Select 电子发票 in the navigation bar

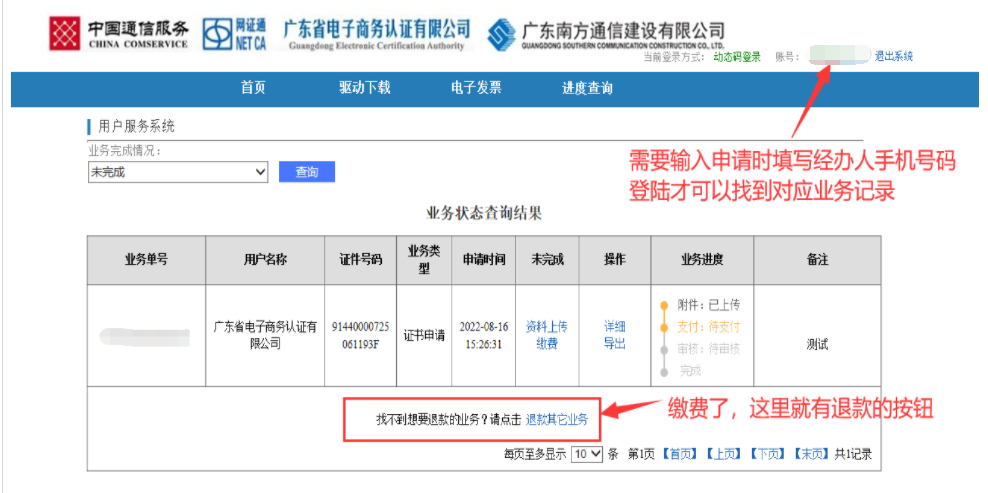[476, 88]
